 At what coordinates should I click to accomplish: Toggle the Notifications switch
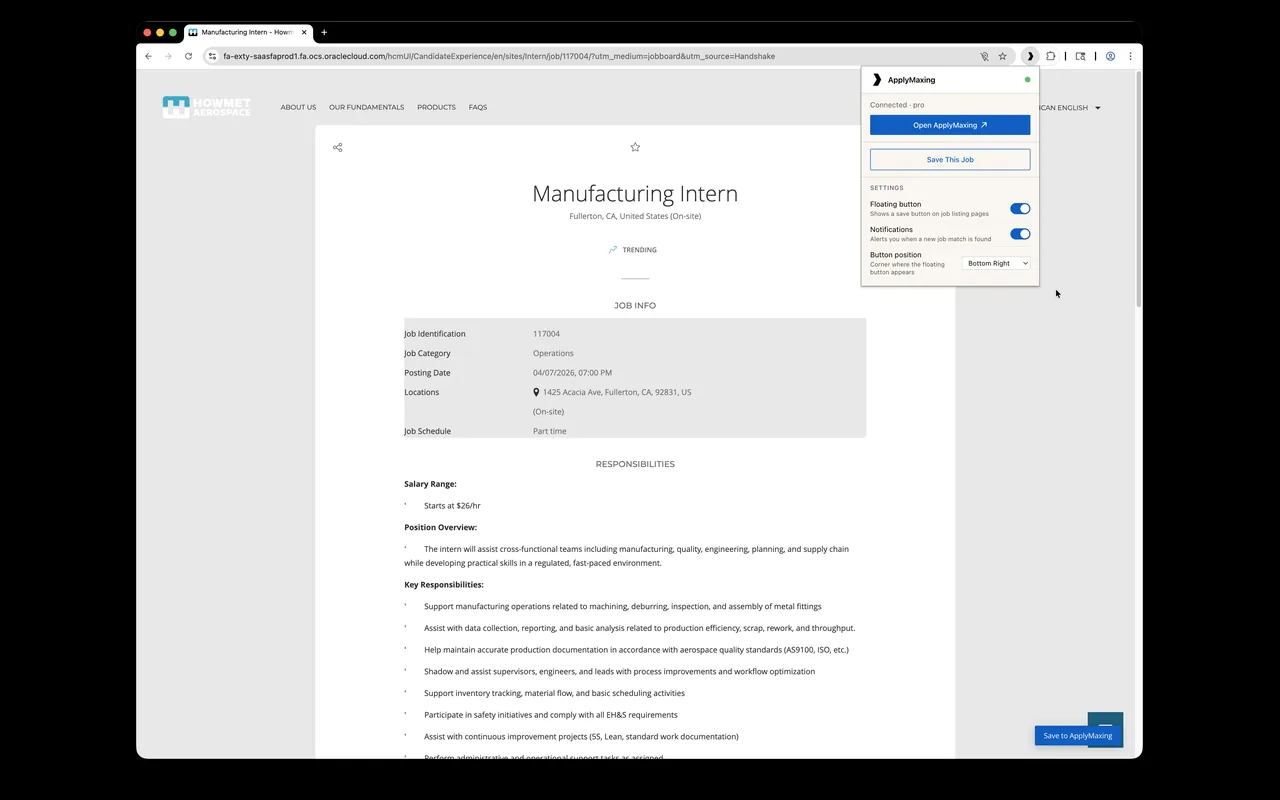[x=1020, y=234]
